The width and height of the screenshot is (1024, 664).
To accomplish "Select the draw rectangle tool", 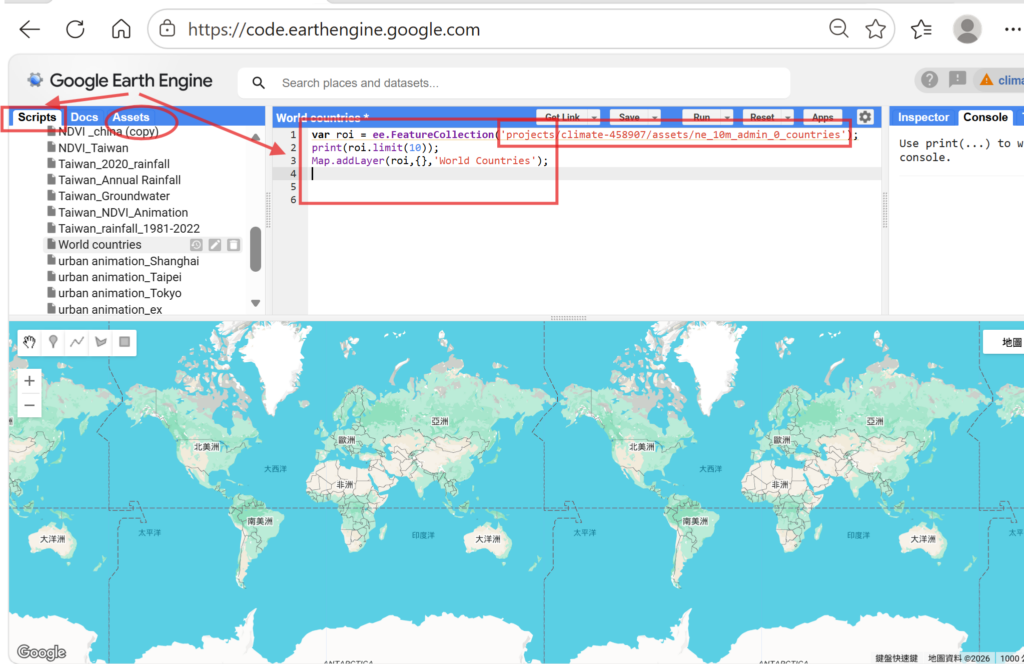I will [x=124, y=343].
